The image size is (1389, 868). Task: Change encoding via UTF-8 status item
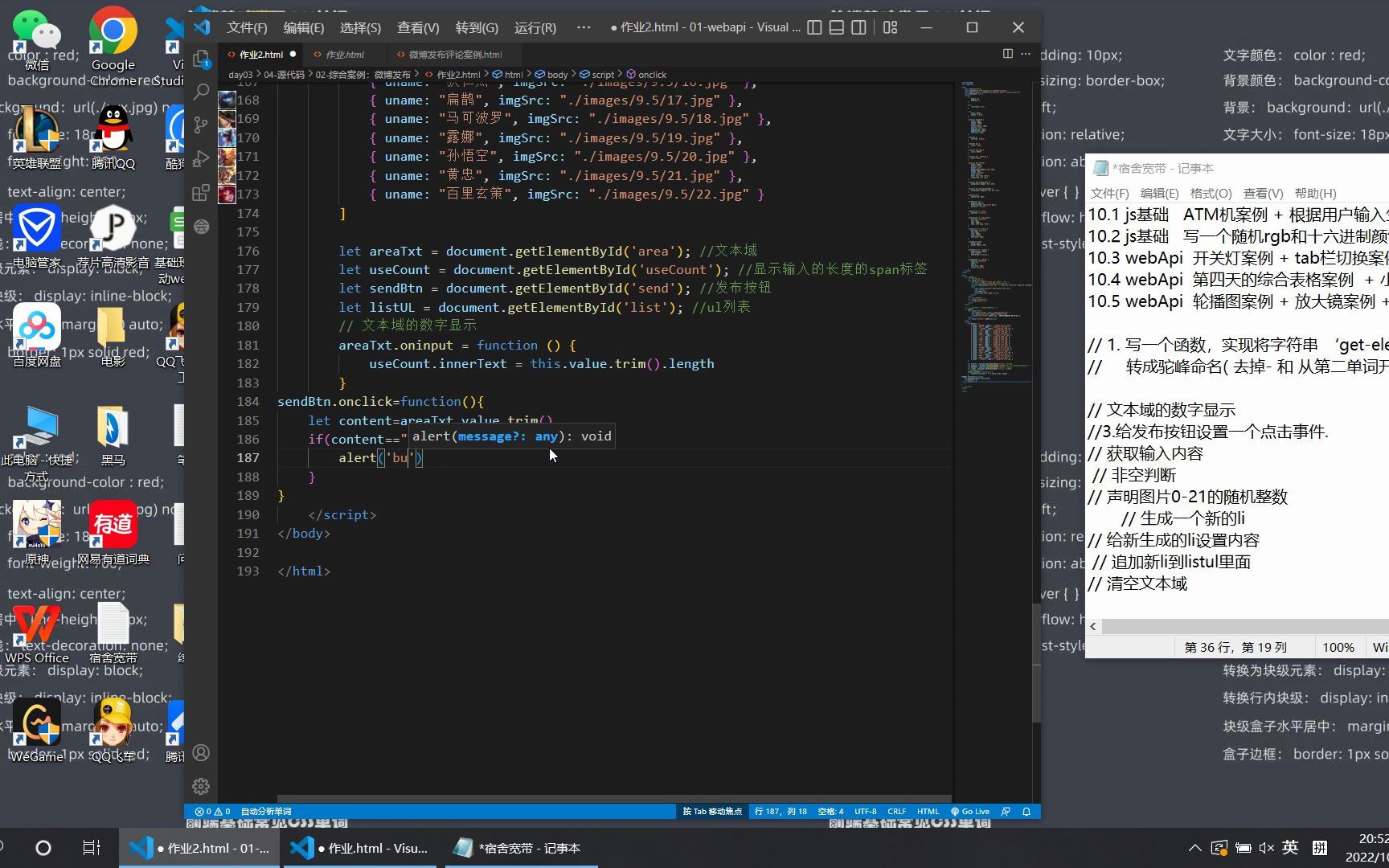pos(866,812)
